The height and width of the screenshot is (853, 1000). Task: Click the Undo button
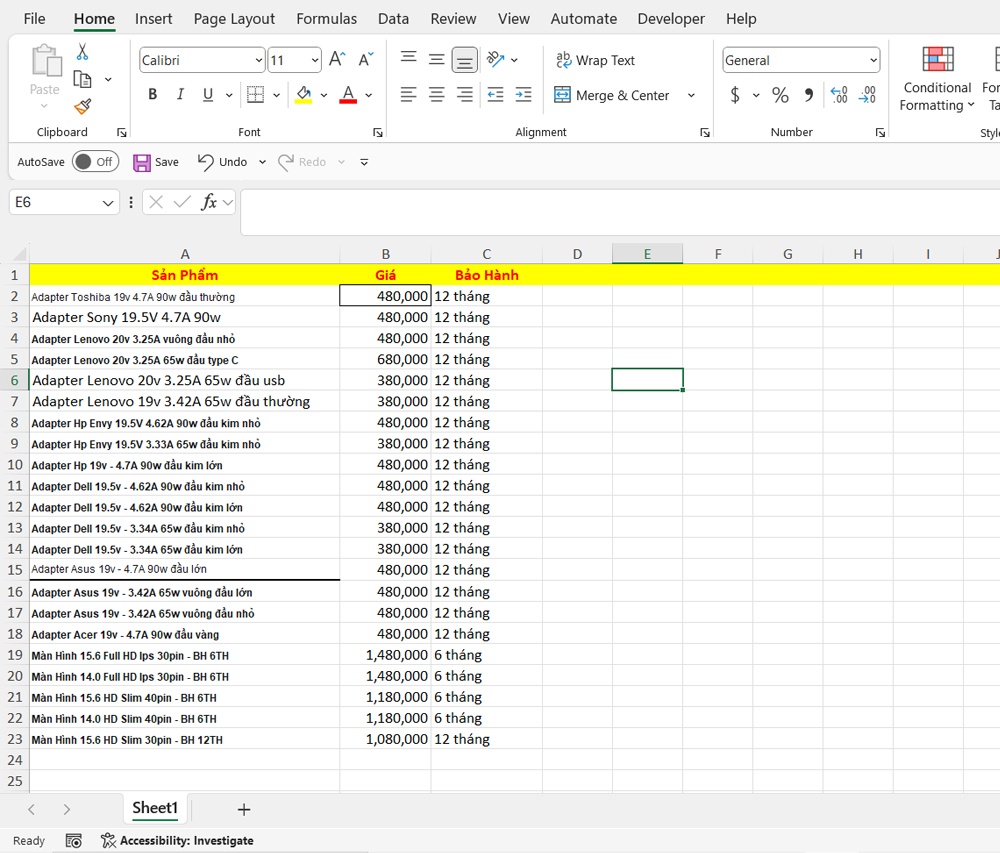coord(222,162)
